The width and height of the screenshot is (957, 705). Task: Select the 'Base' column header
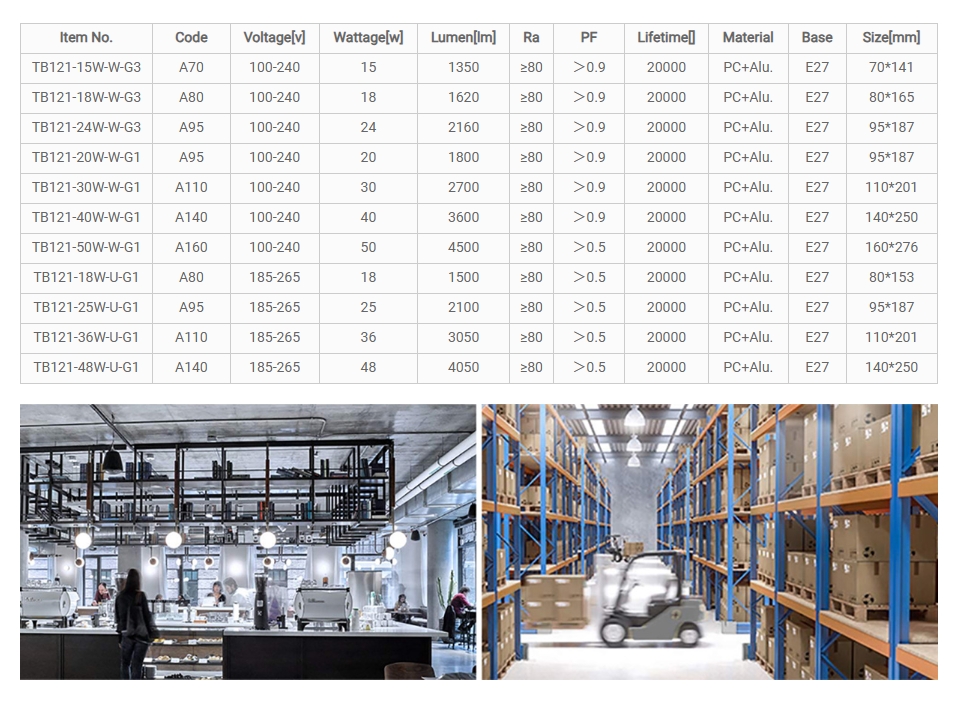817,38
